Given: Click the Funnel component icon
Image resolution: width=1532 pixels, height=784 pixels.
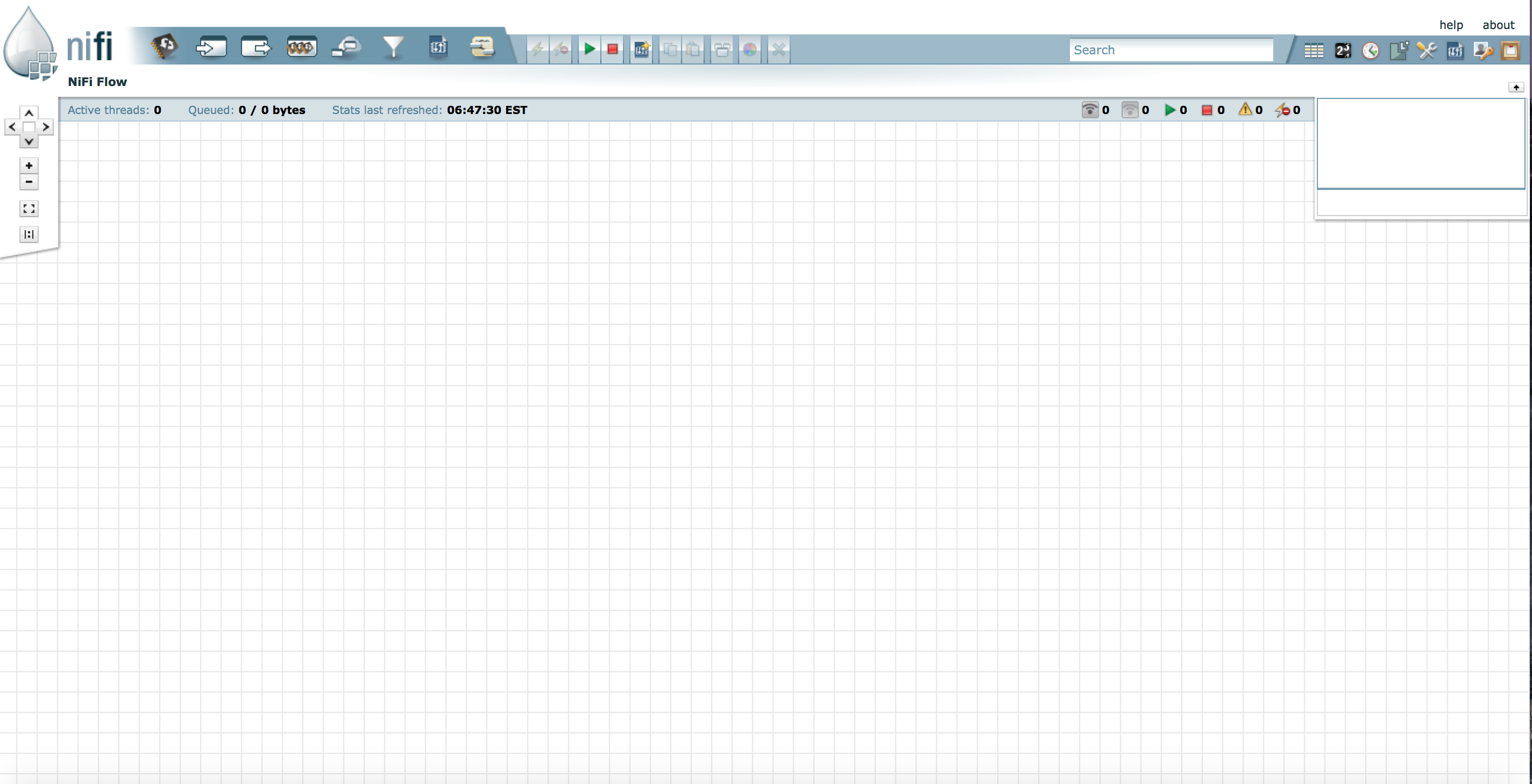Looking at the screenshot, I should pos(393,47).
